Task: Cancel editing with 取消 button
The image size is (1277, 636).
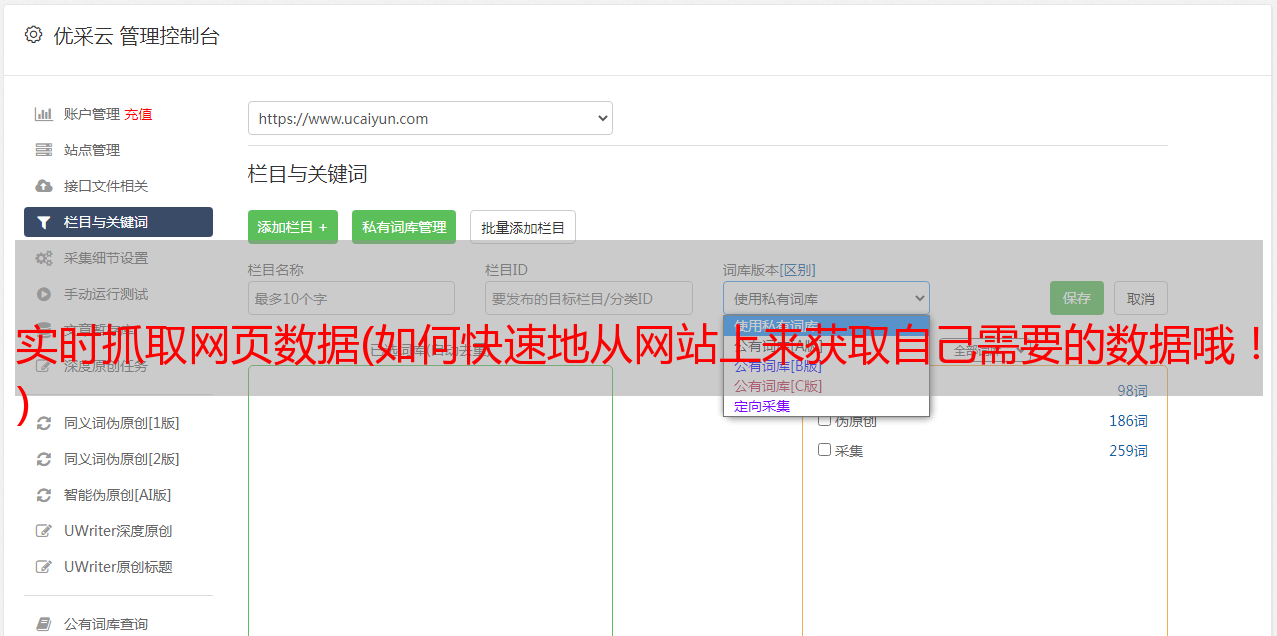Action: [1141, 298]
